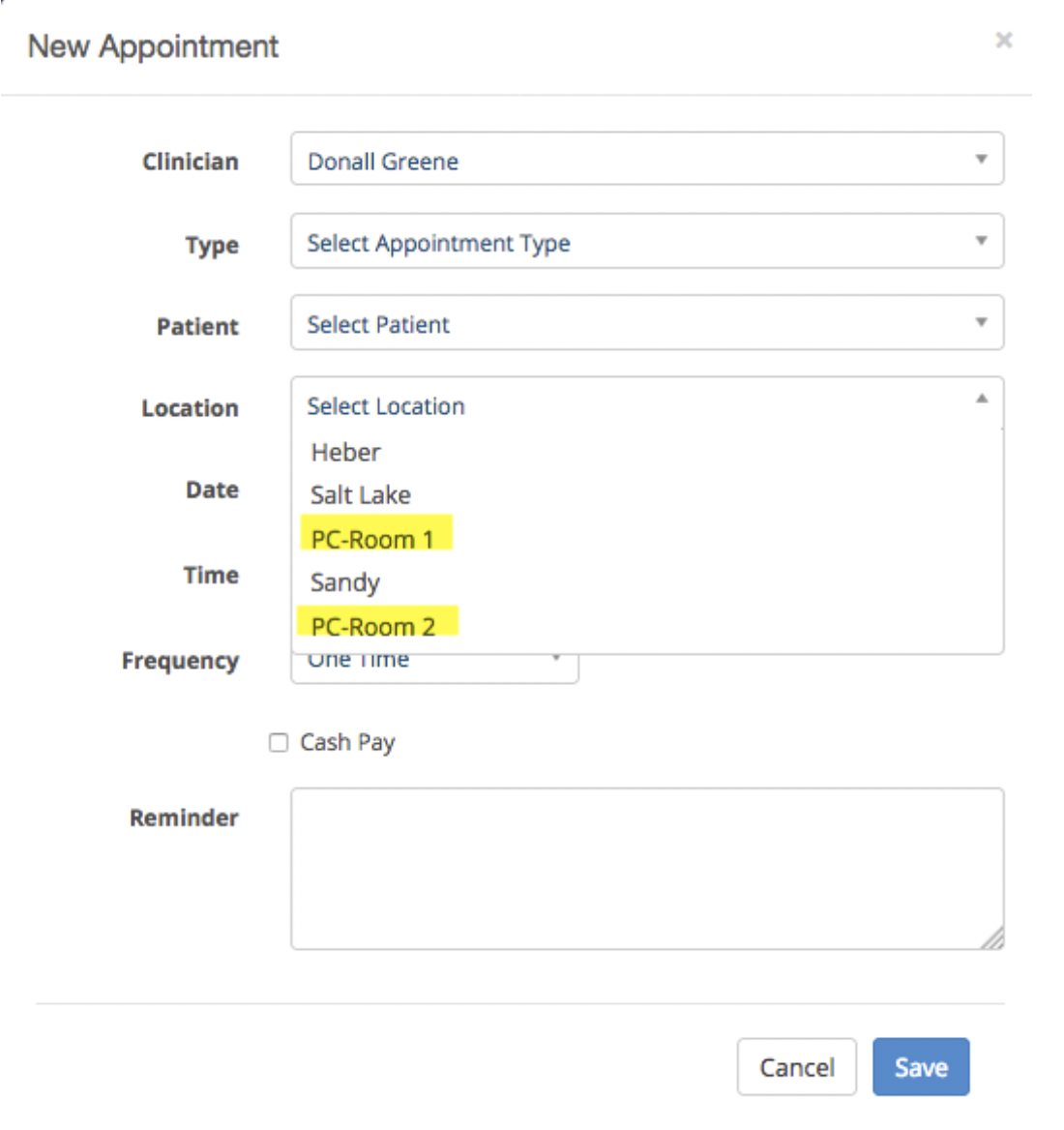The height and width of the screenshot is (1130, 1064).
Task: Select Salt Lake location option
Action: click(x=647, y=495)
